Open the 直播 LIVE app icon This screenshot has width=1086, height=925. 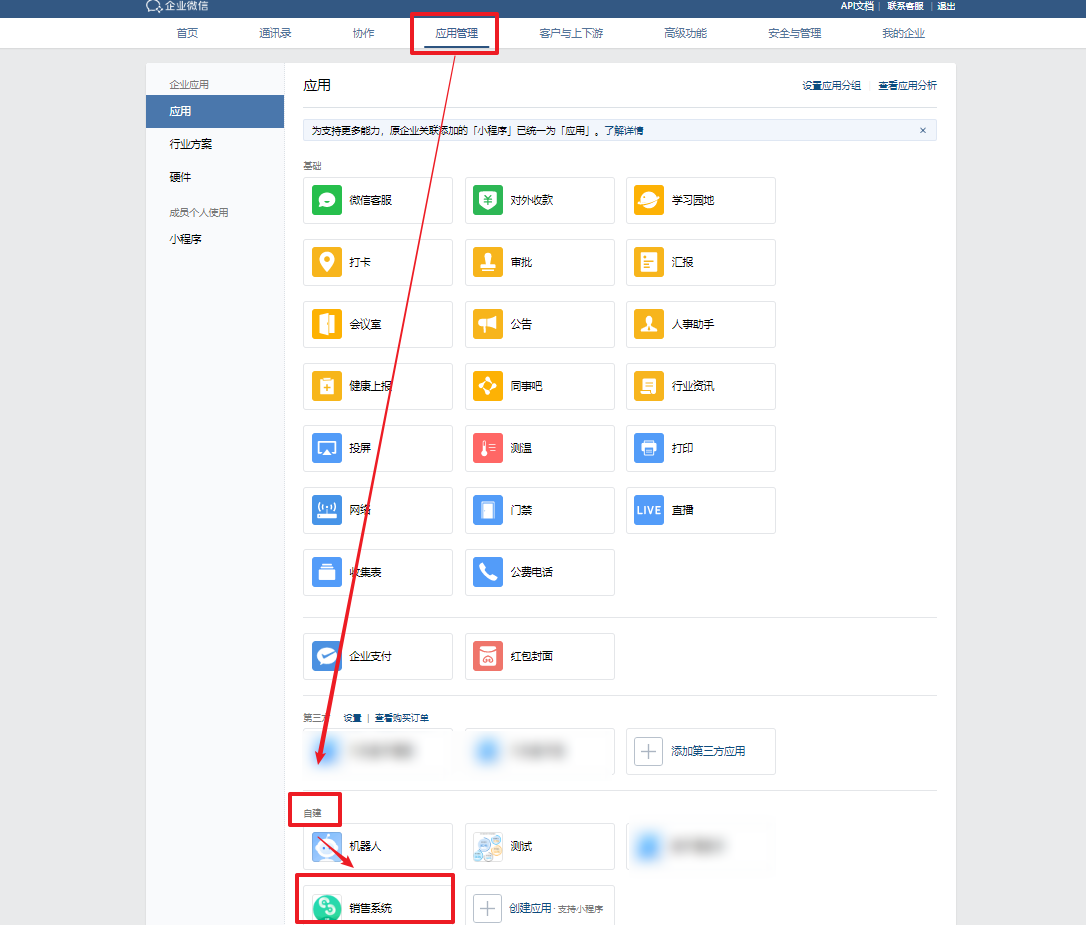click(649, 510)
